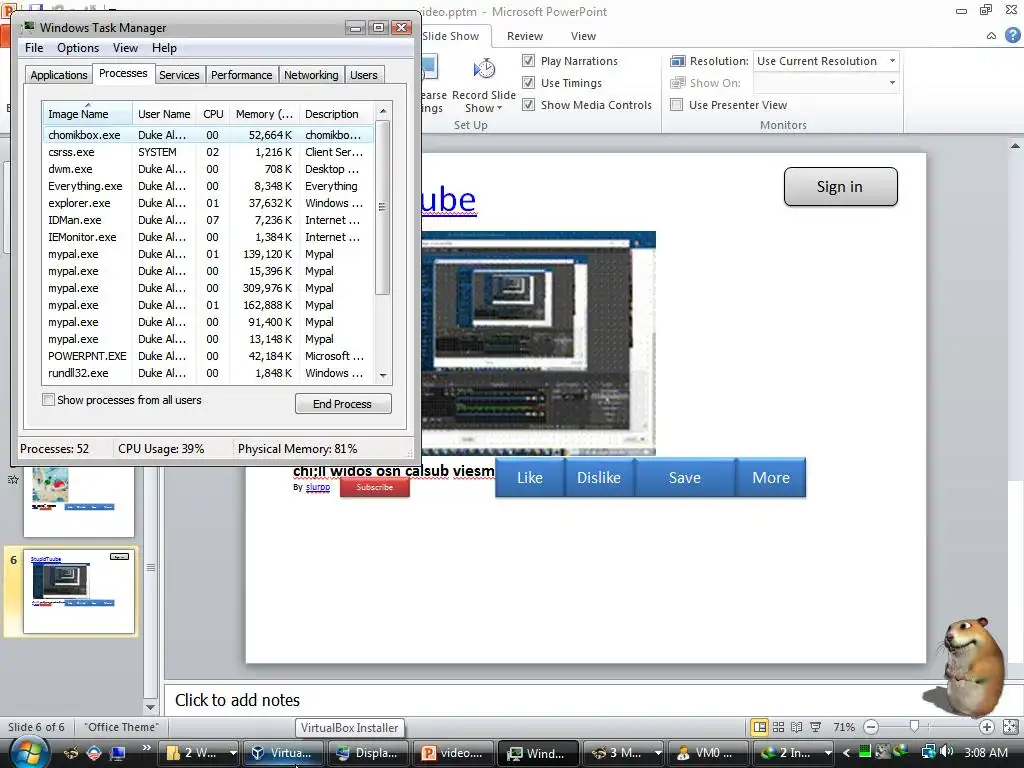The height and width of the screenshot is (768, 1024).
Task: Toggle Show Media Controls checkbox
Action: click(528, 104)
